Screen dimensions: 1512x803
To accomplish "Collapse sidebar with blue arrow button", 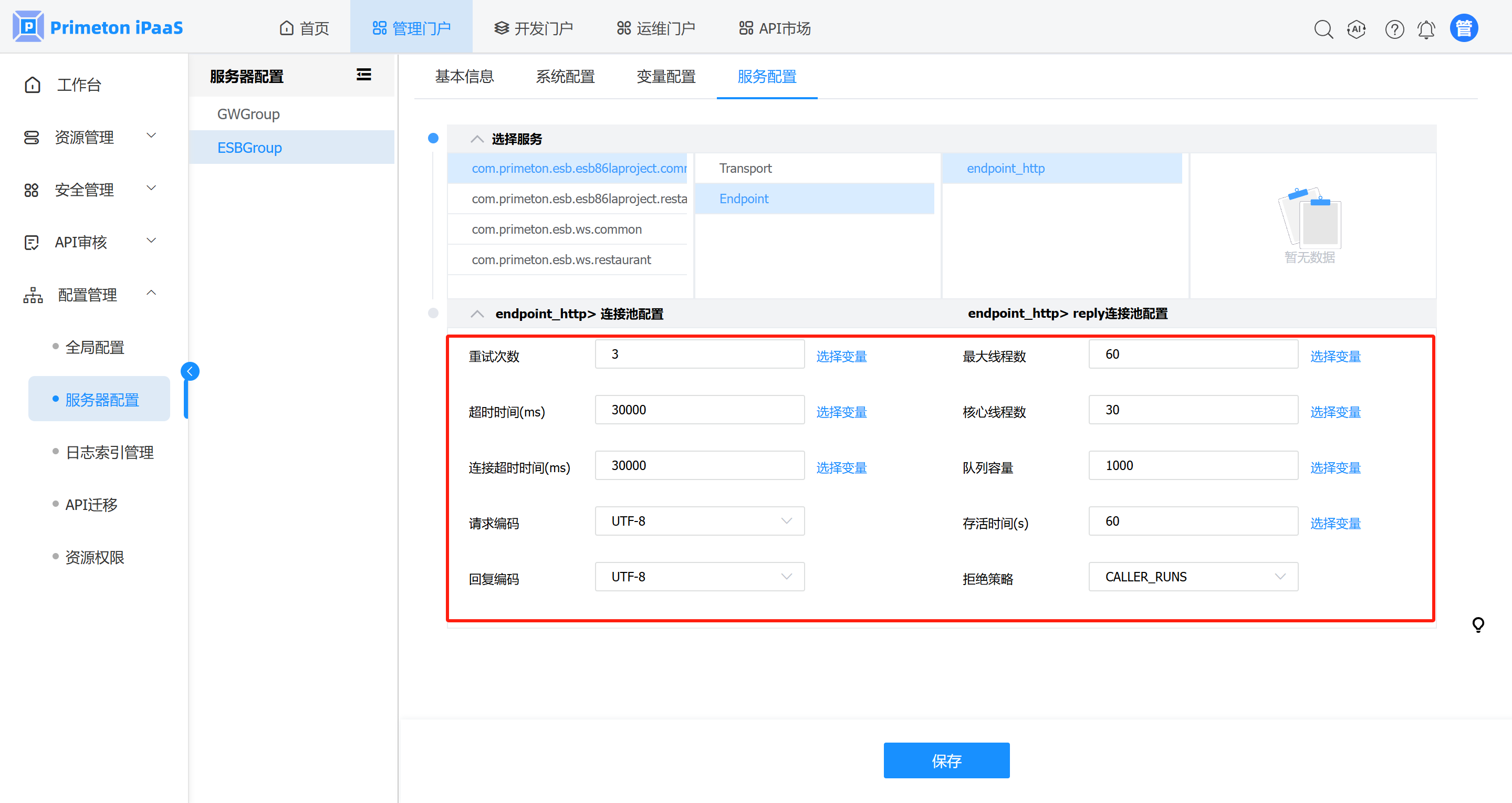I will click(190, 371).
